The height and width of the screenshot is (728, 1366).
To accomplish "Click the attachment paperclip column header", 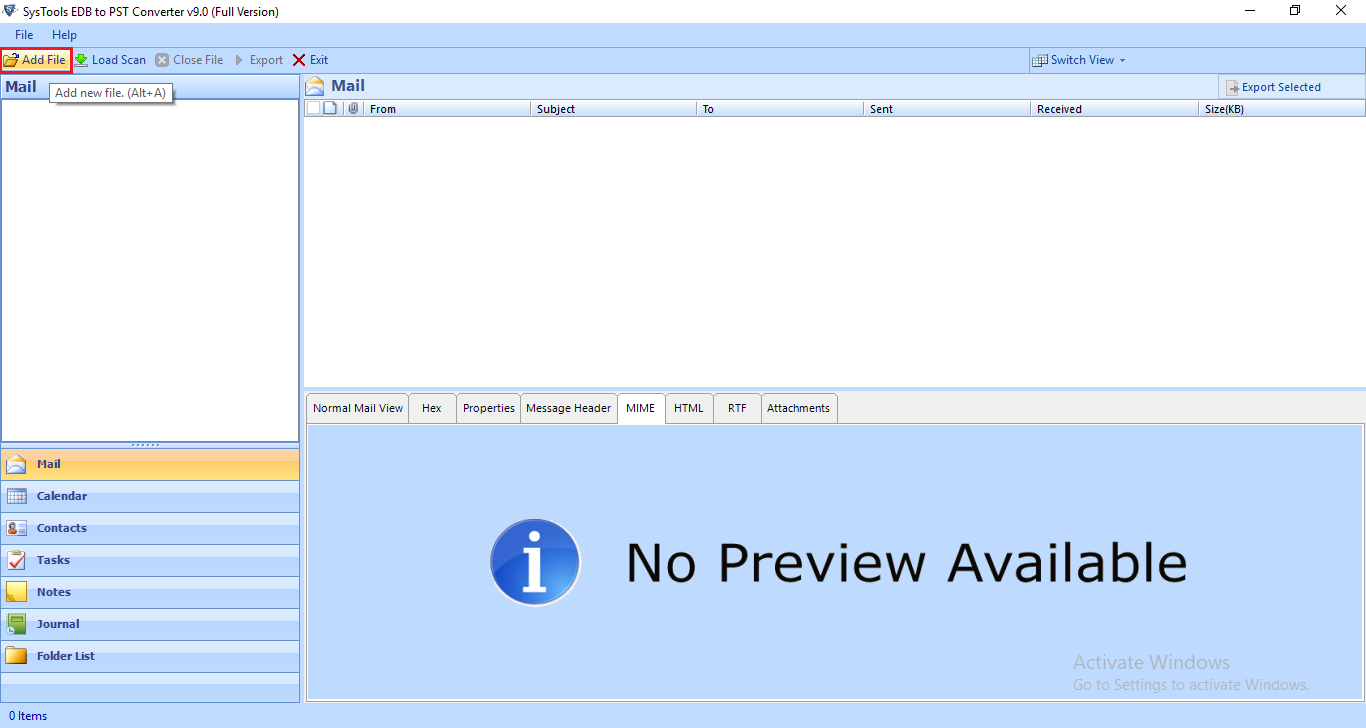I will pos(353,108).
